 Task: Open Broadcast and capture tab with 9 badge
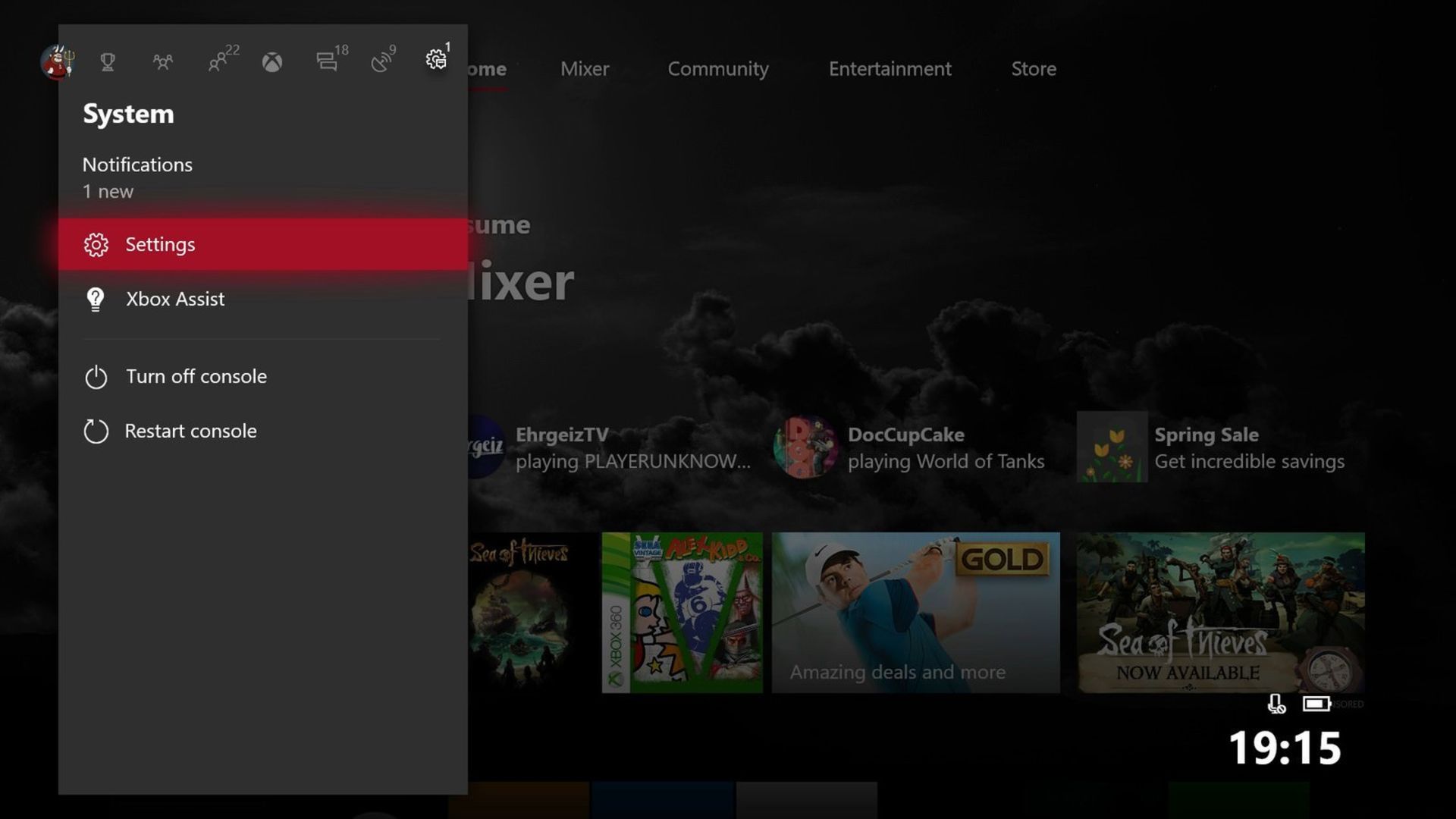click(x=383, y=58)
